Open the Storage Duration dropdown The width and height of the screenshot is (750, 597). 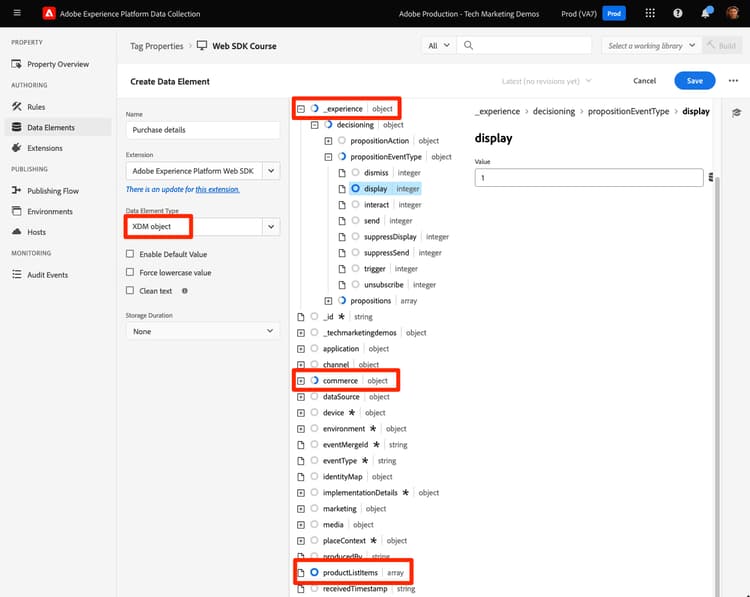tap(203, 331)
